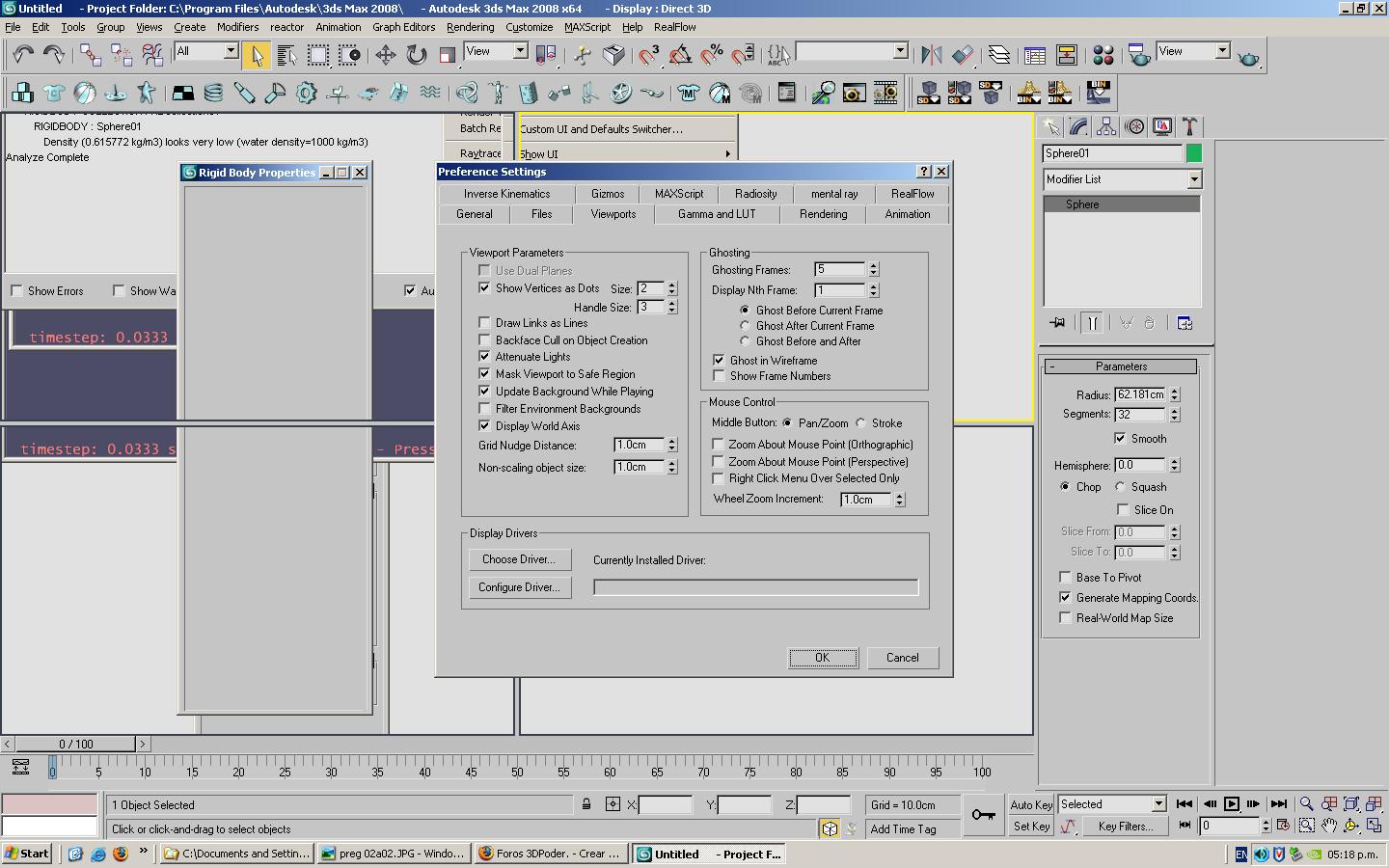1389x868 pixels.
Task: Expand the selection filter 'All' dropdown
Action: point(231,51)
